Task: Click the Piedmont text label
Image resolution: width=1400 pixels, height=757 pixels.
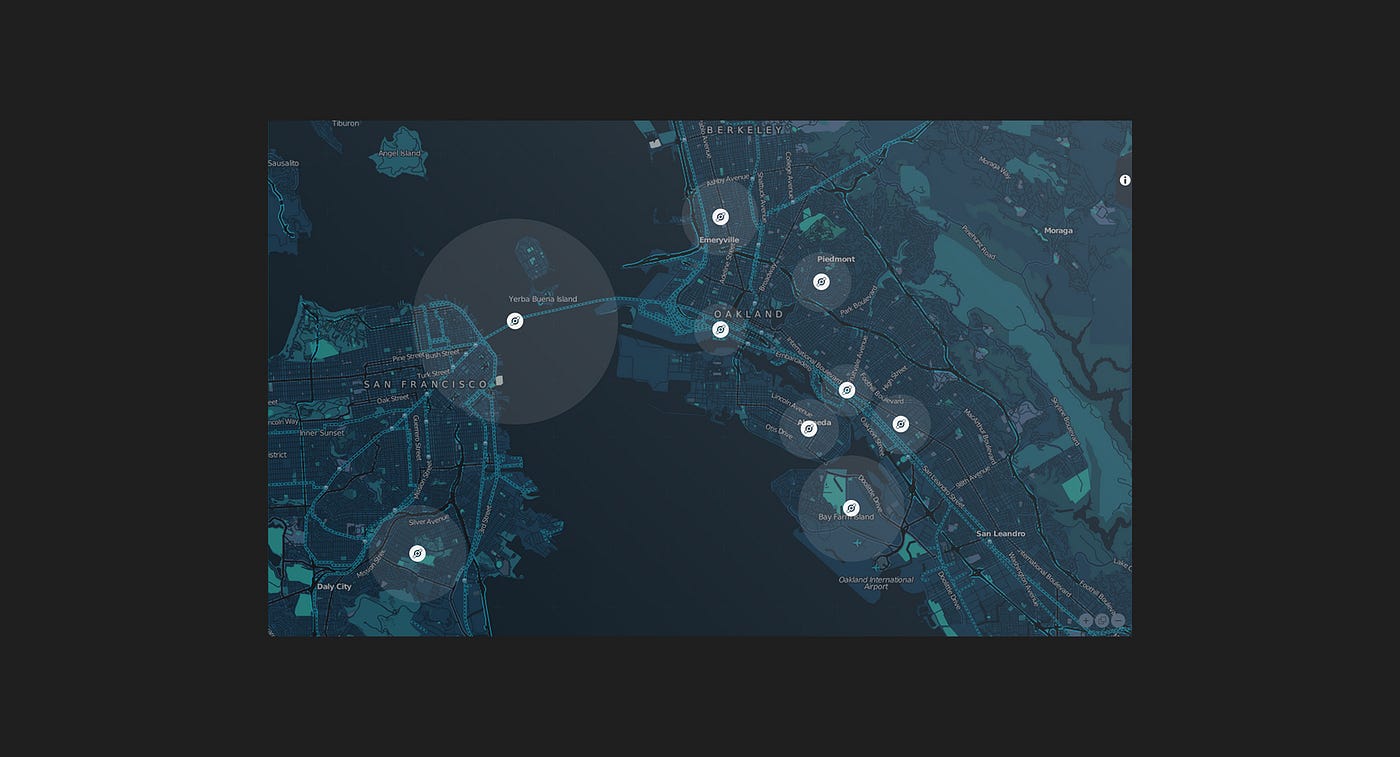Action: tap(836, 259)
